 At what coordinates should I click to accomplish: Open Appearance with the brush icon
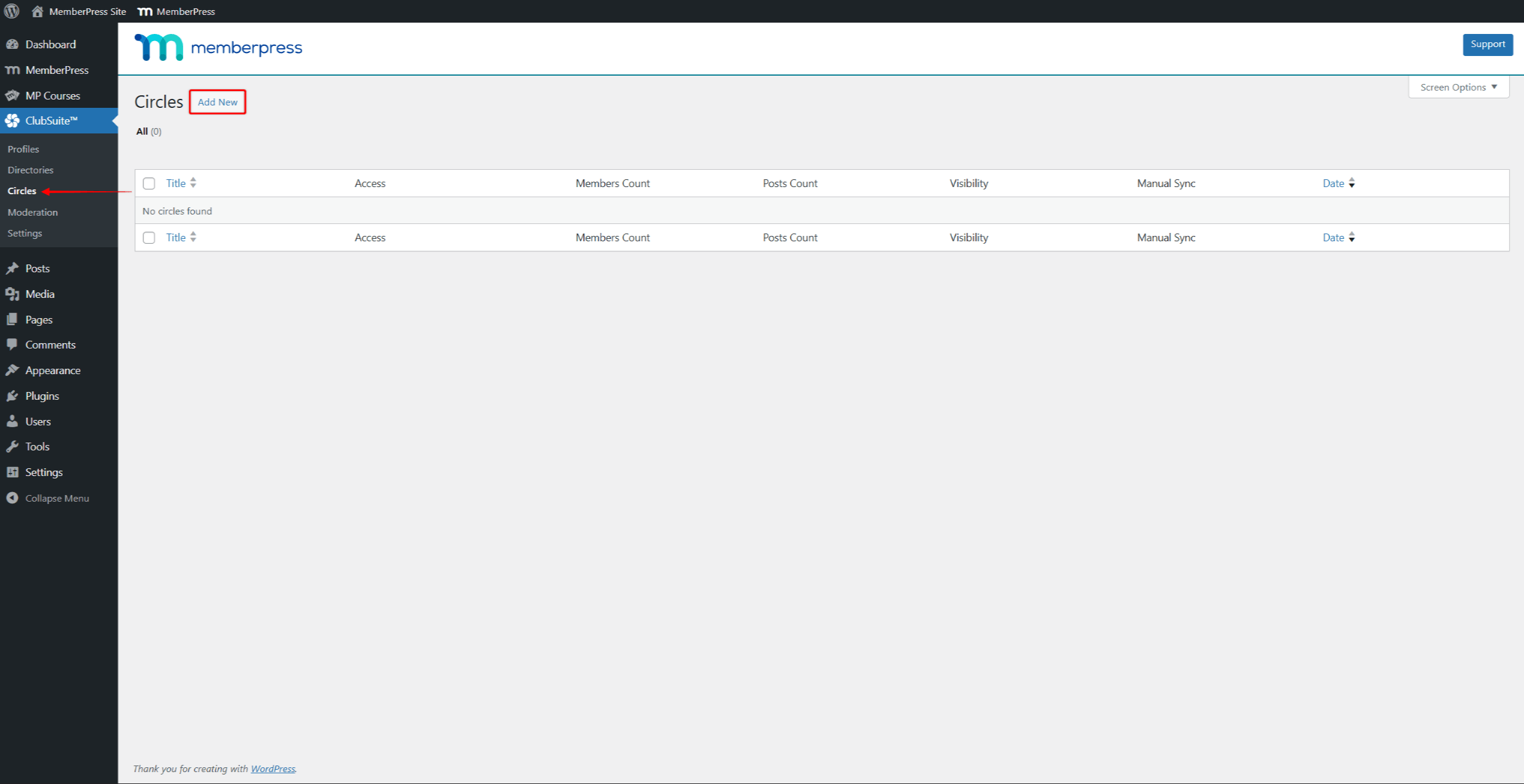pos(13,370)
